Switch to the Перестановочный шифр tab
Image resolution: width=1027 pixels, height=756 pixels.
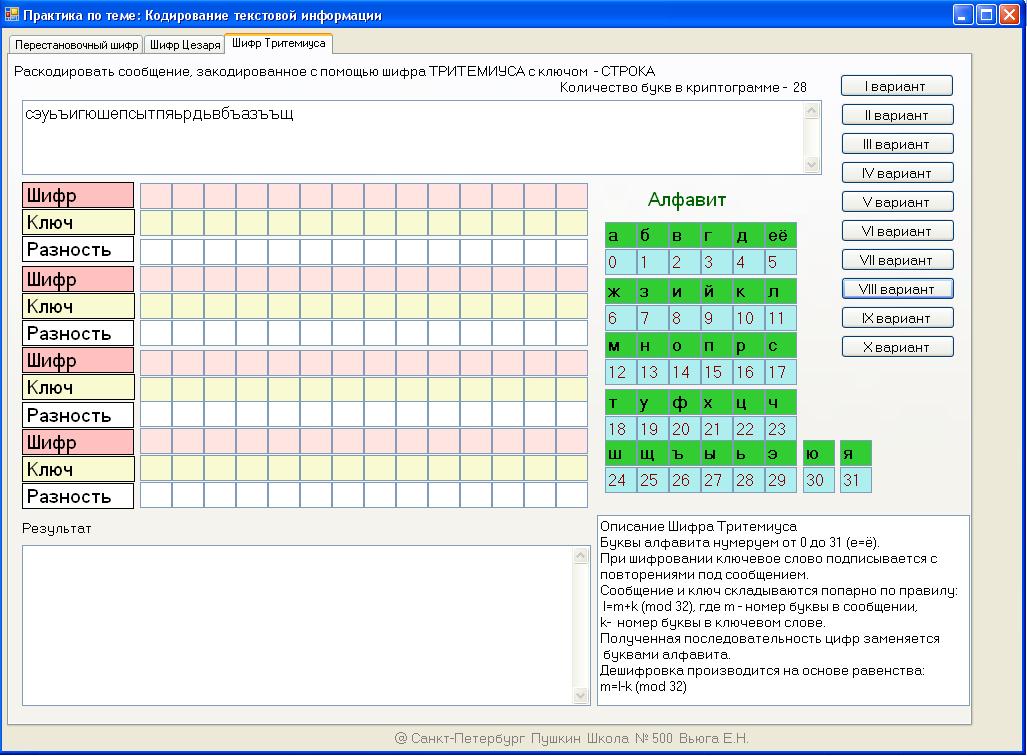click(x=77, y=45)
